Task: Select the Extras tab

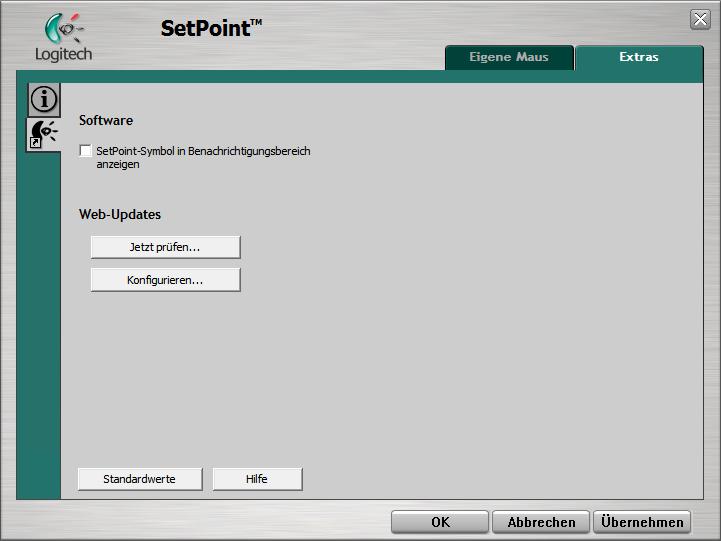Action: point(639,57)
